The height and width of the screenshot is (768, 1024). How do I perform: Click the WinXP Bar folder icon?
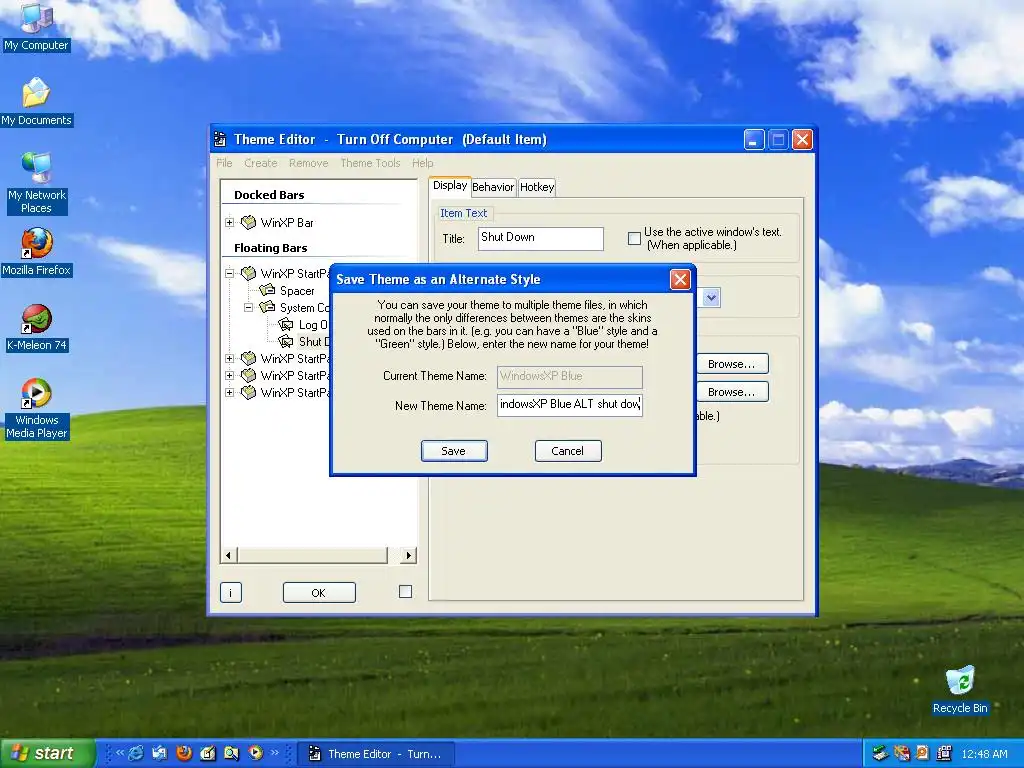248,223
